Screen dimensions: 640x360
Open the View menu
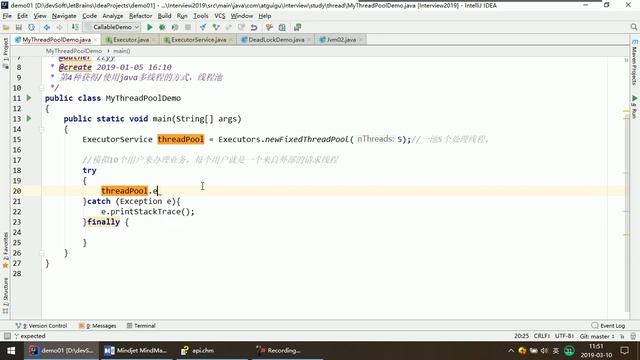40,16
